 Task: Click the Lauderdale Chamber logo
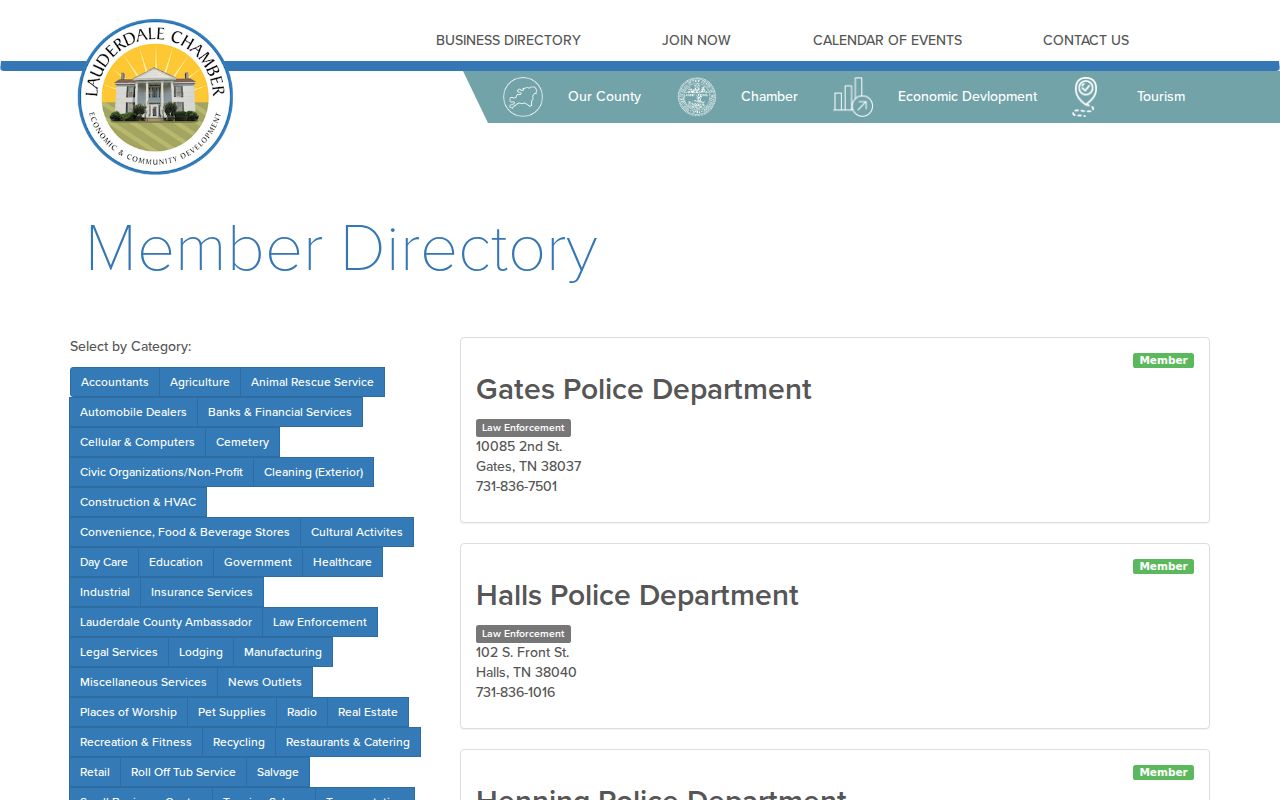(155, 96)
